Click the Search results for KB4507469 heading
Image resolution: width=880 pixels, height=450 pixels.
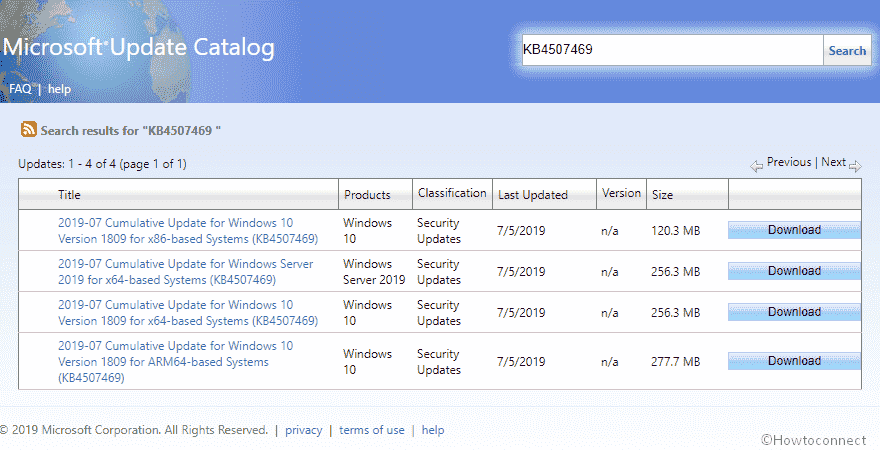pos(130,131)
